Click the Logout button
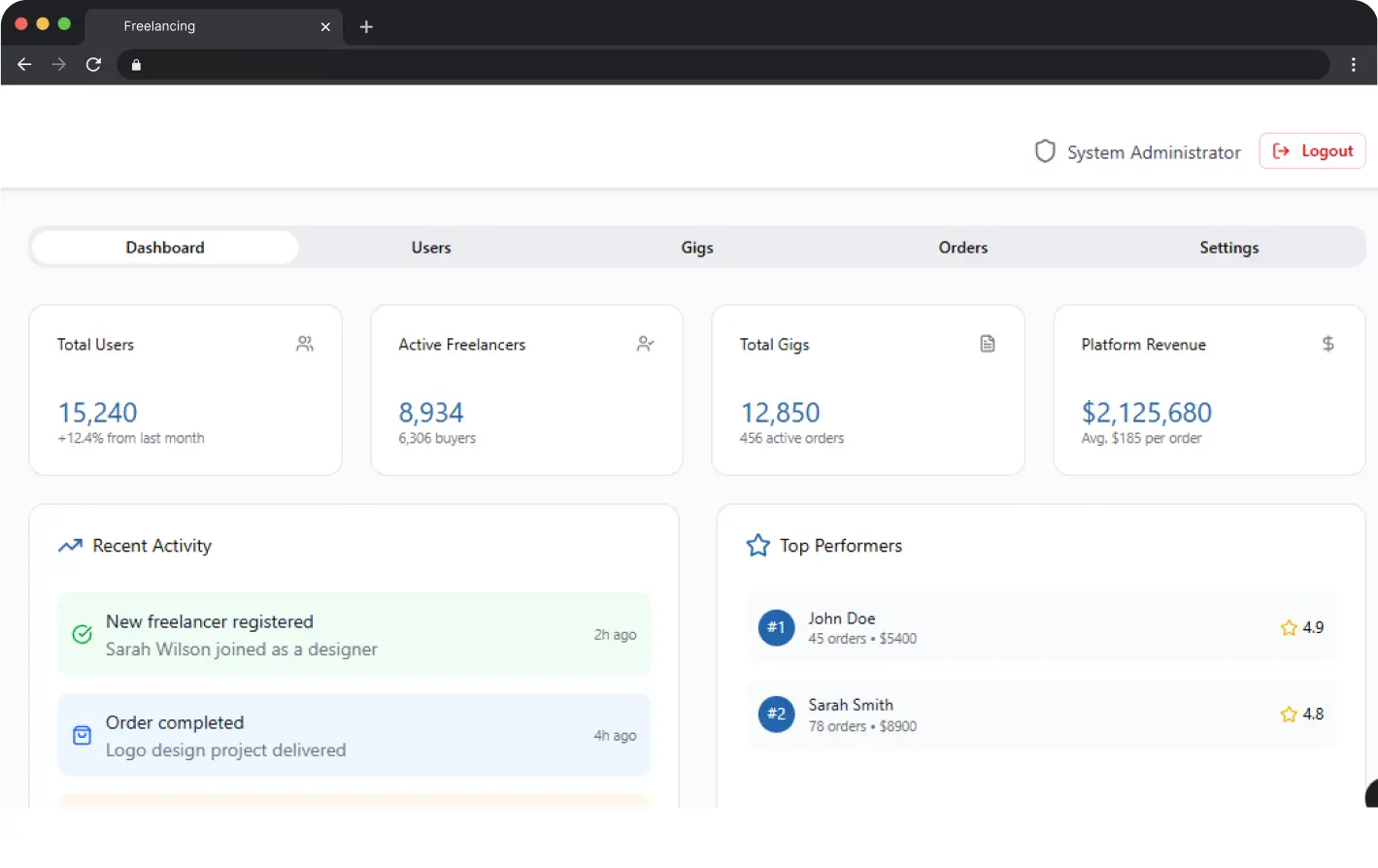Image resolution: width=1378 pixels, height=868 pixels. (1312, 150)
